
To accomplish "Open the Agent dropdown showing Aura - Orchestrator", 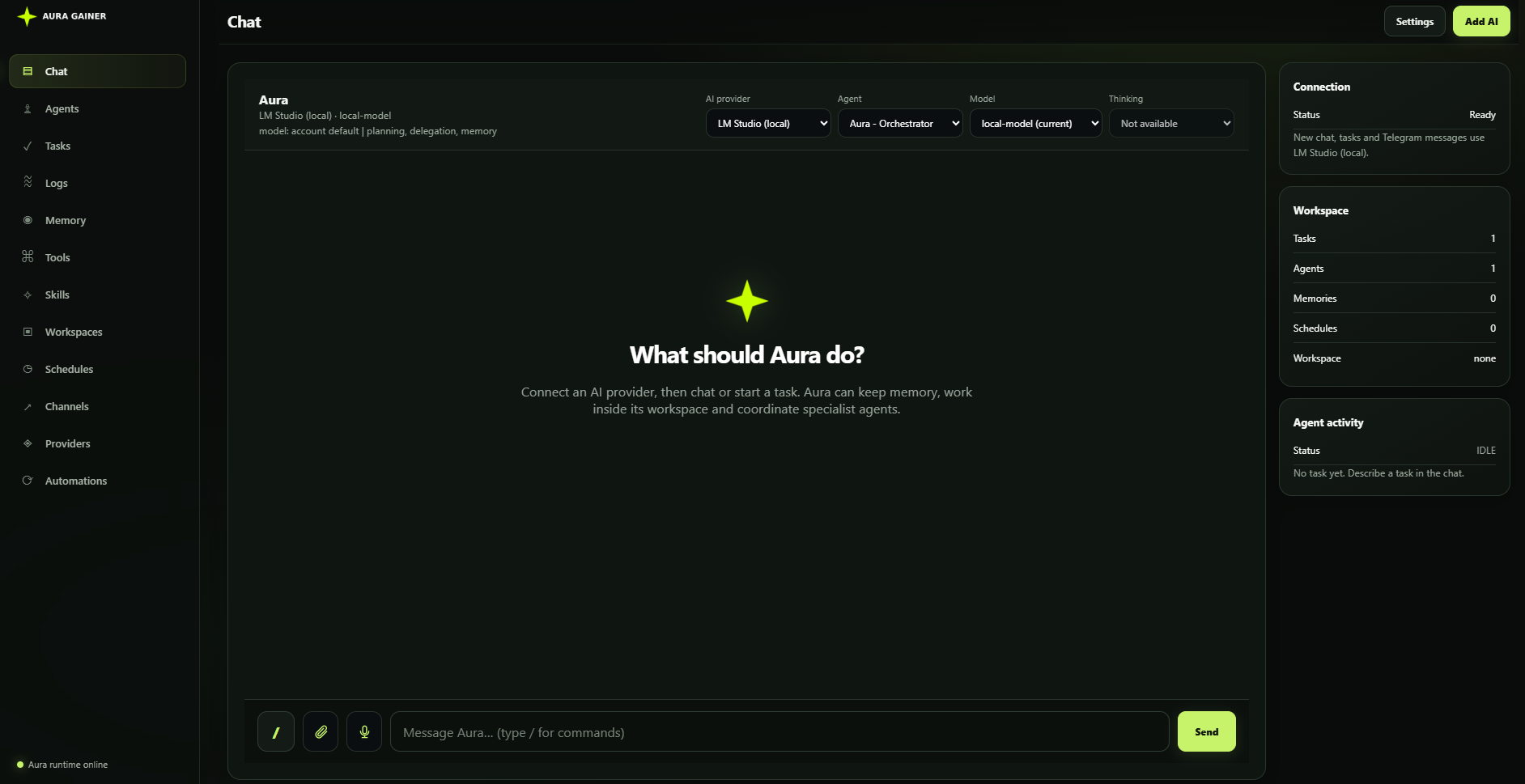I will (900, 123).
